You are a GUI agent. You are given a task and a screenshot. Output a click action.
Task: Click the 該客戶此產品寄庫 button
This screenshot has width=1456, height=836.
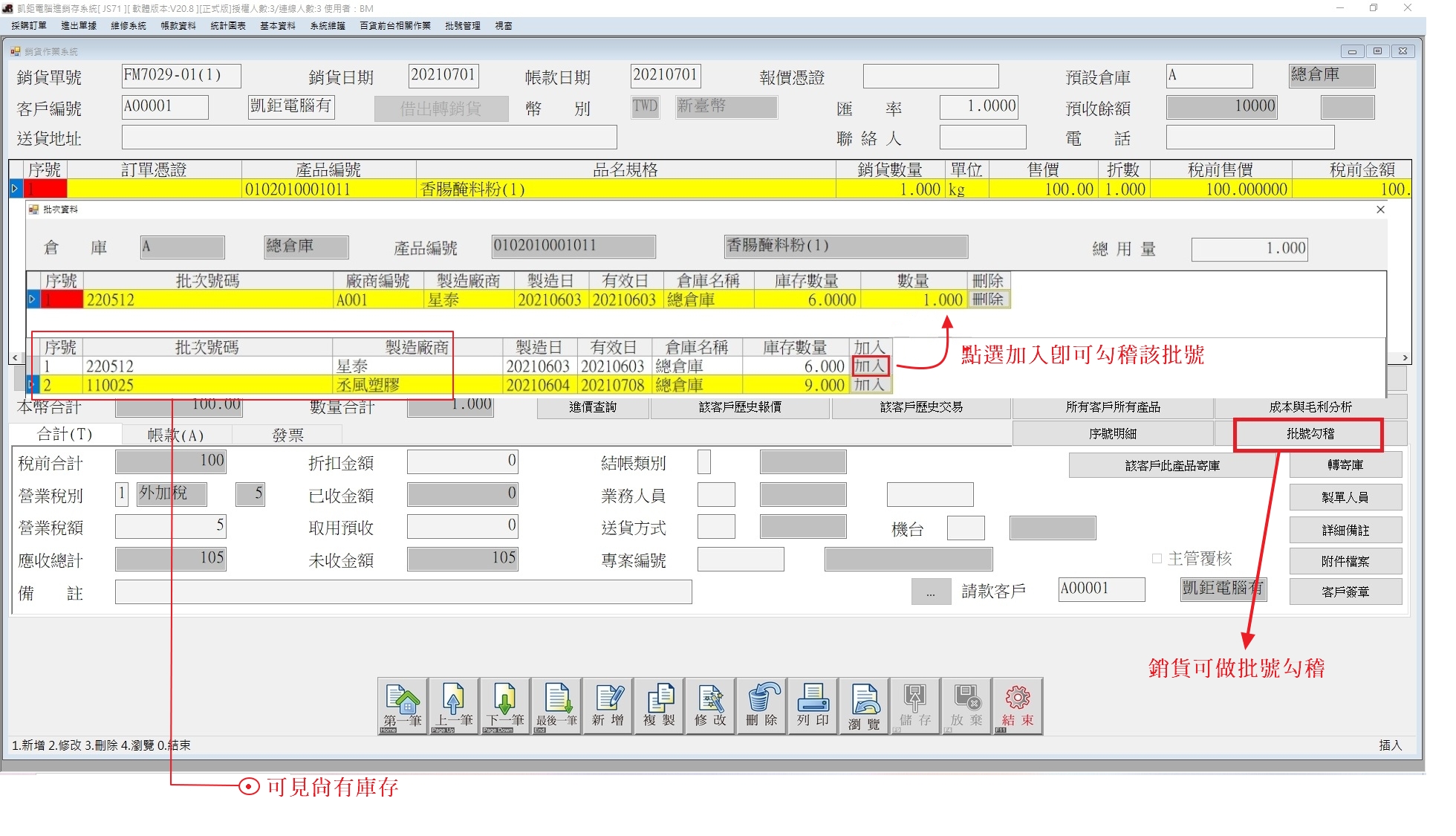[1171, 465]
